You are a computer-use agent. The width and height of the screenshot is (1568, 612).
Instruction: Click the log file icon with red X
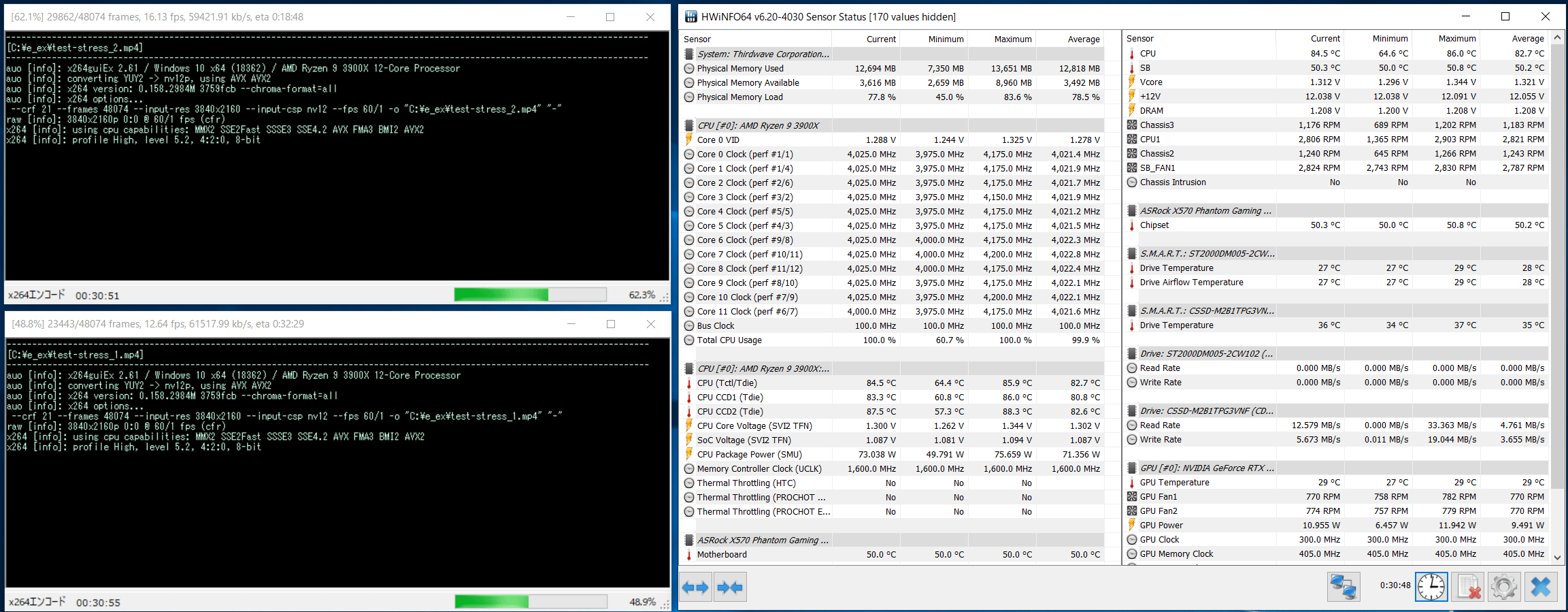tap(1467, 586)
